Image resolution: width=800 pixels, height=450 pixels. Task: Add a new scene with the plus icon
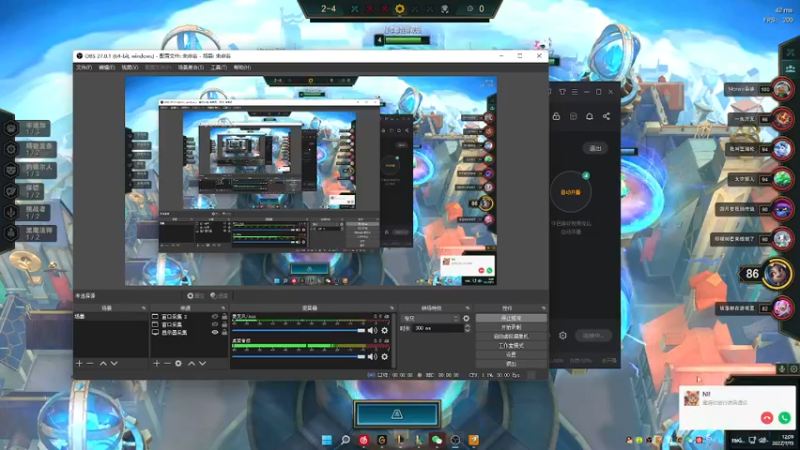[79, 363]
